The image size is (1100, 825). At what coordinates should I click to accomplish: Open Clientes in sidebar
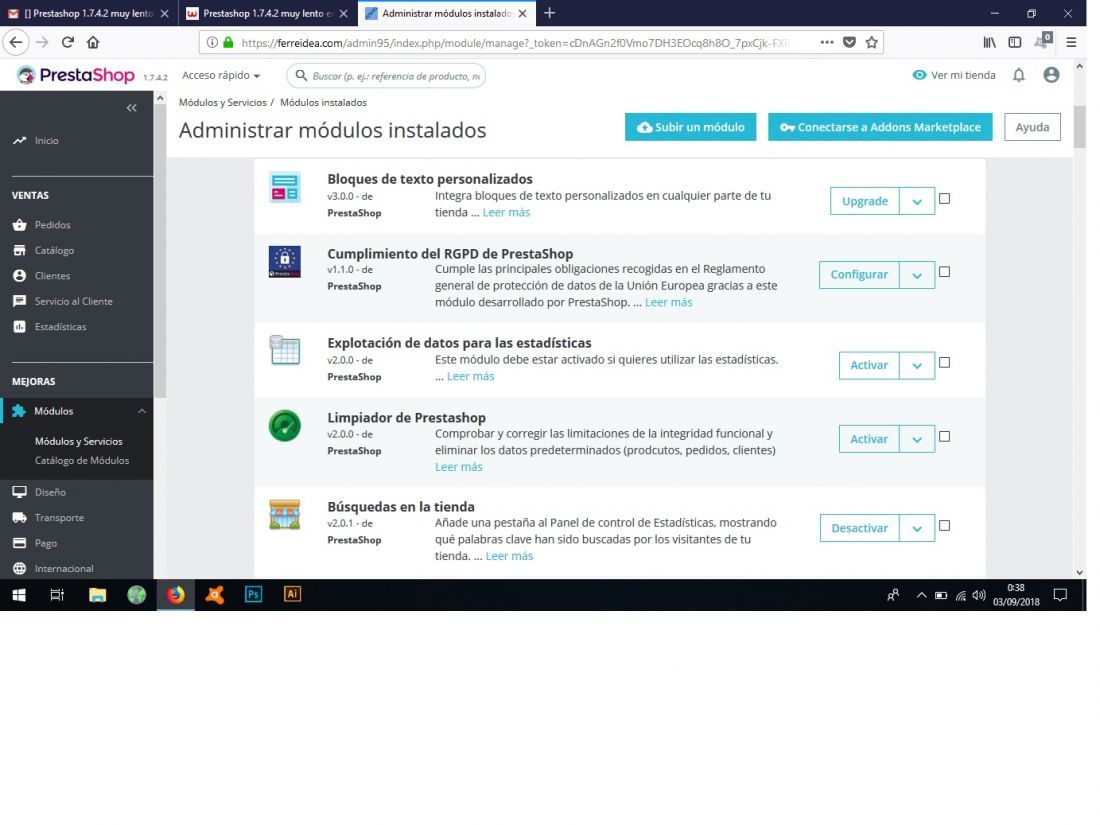[53, 276]
